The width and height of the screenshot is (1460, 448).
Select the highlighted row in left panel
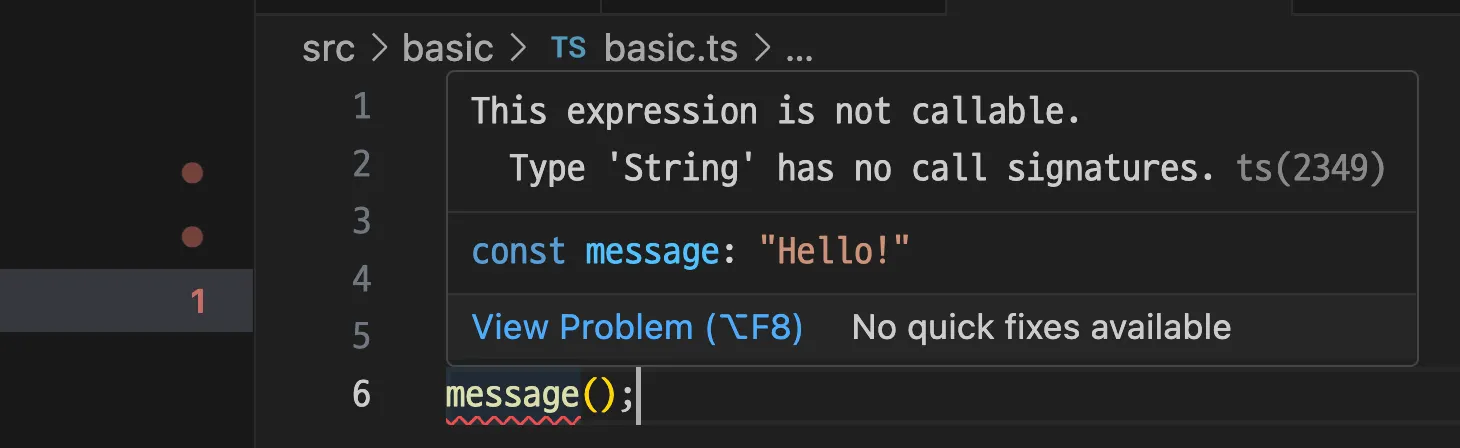pyautogui.click(x=126, y=300)
